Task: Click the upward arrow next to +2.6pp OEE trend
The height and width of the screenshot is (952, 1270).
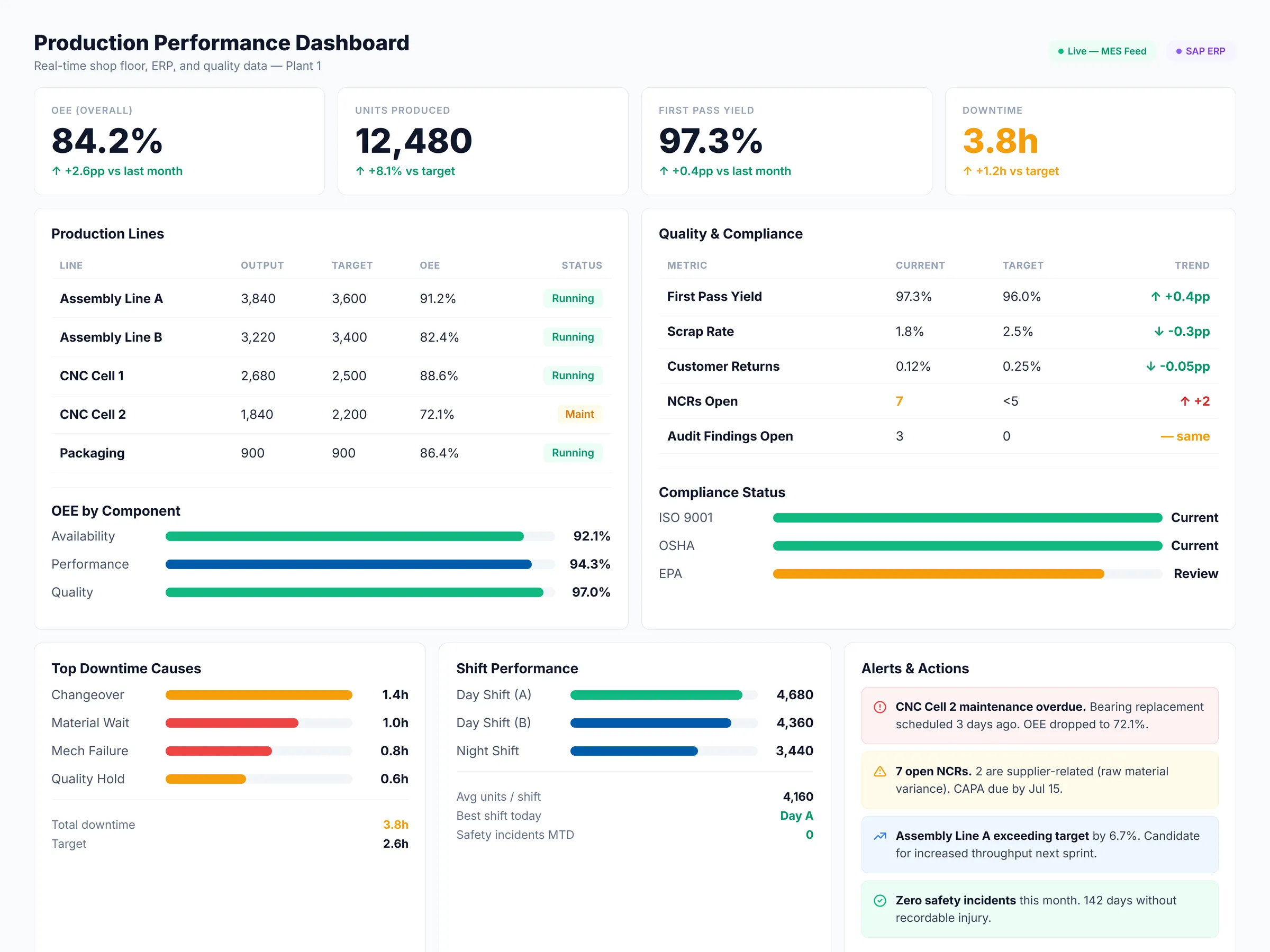Action: pyautogui.click(x=56, y=170)
